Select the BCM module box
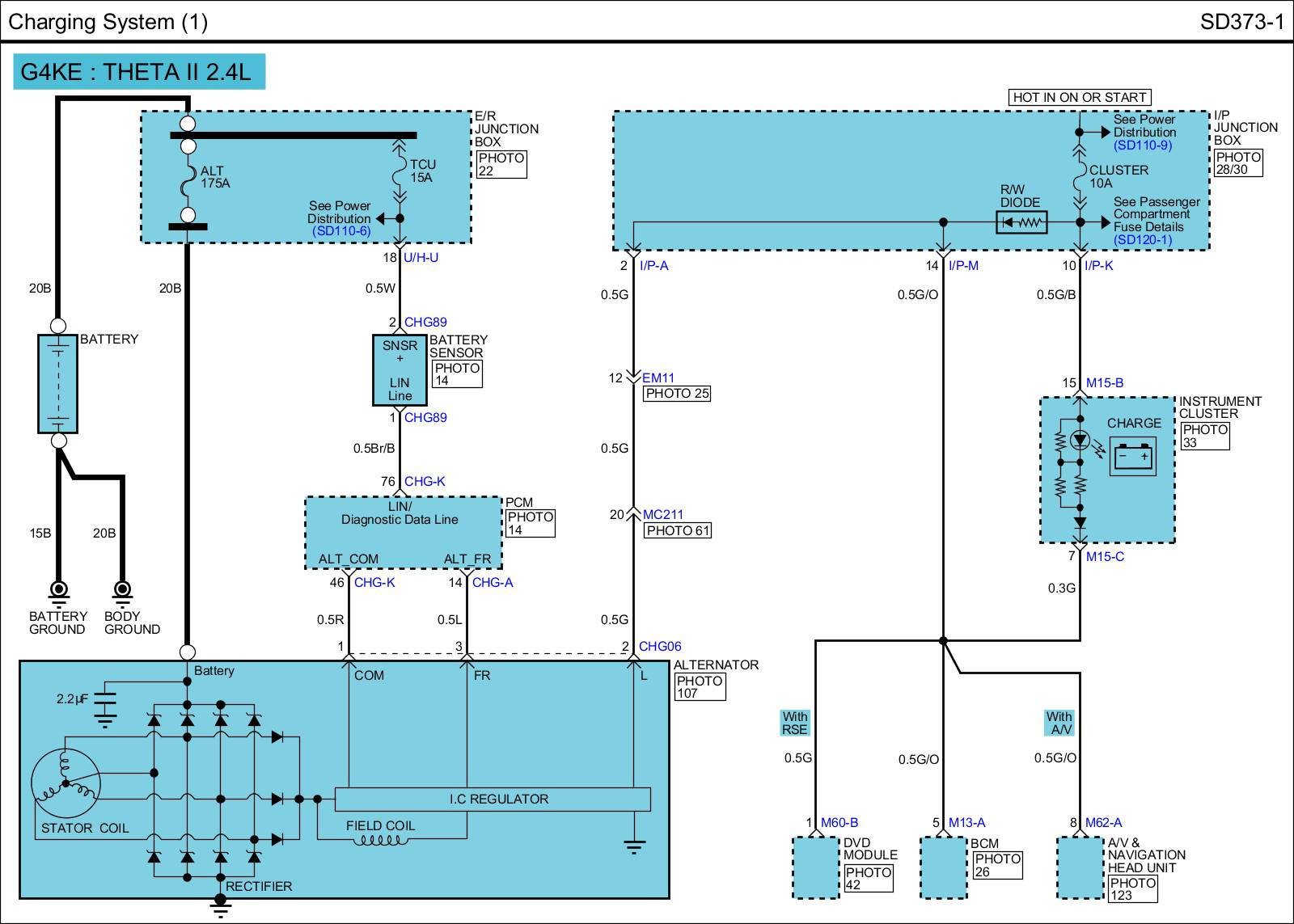 click(x=944, y=868)
